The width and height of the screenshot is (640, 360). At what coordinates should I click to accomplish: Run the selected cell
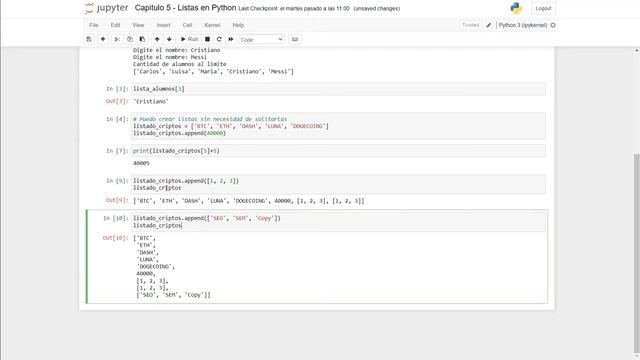click(x=189, y=39)
